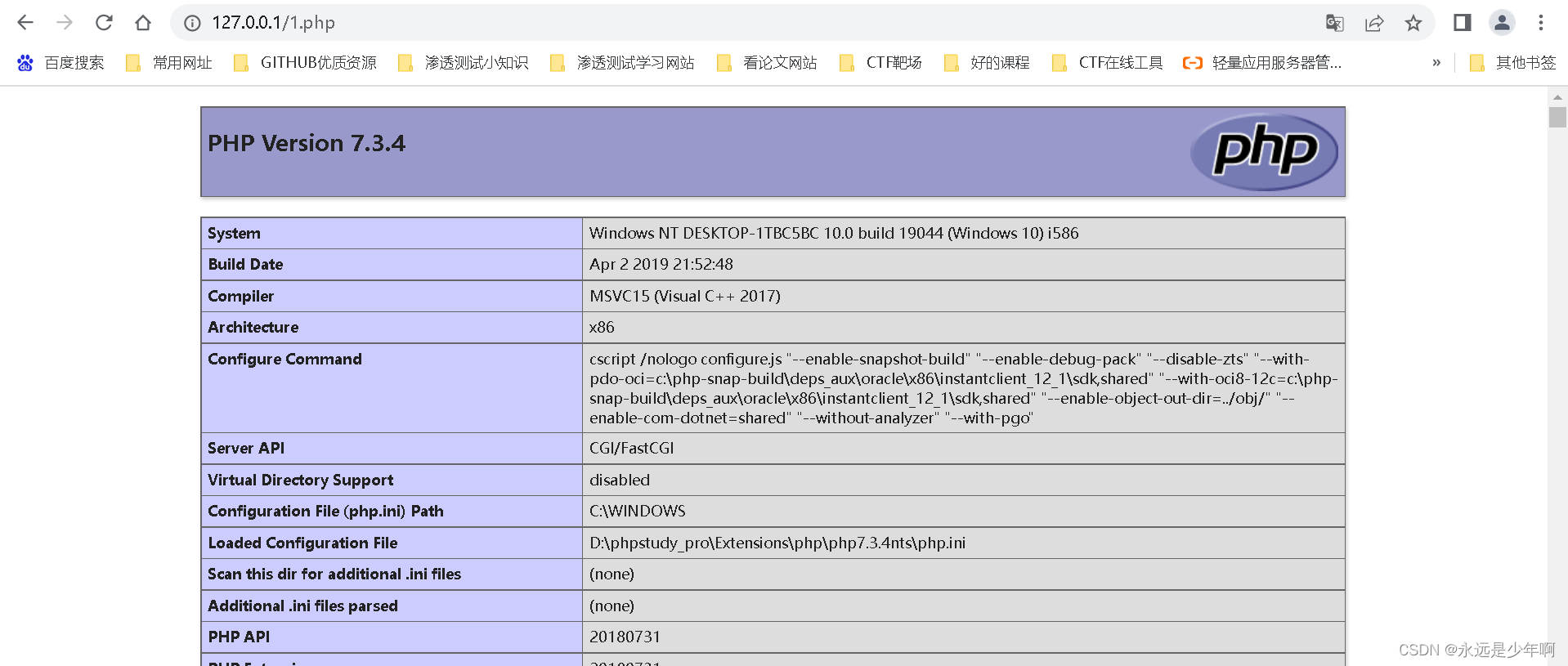Open the user profile avatar
This screenshot has height=666, width=1568.
click(x=1502, y=23)
